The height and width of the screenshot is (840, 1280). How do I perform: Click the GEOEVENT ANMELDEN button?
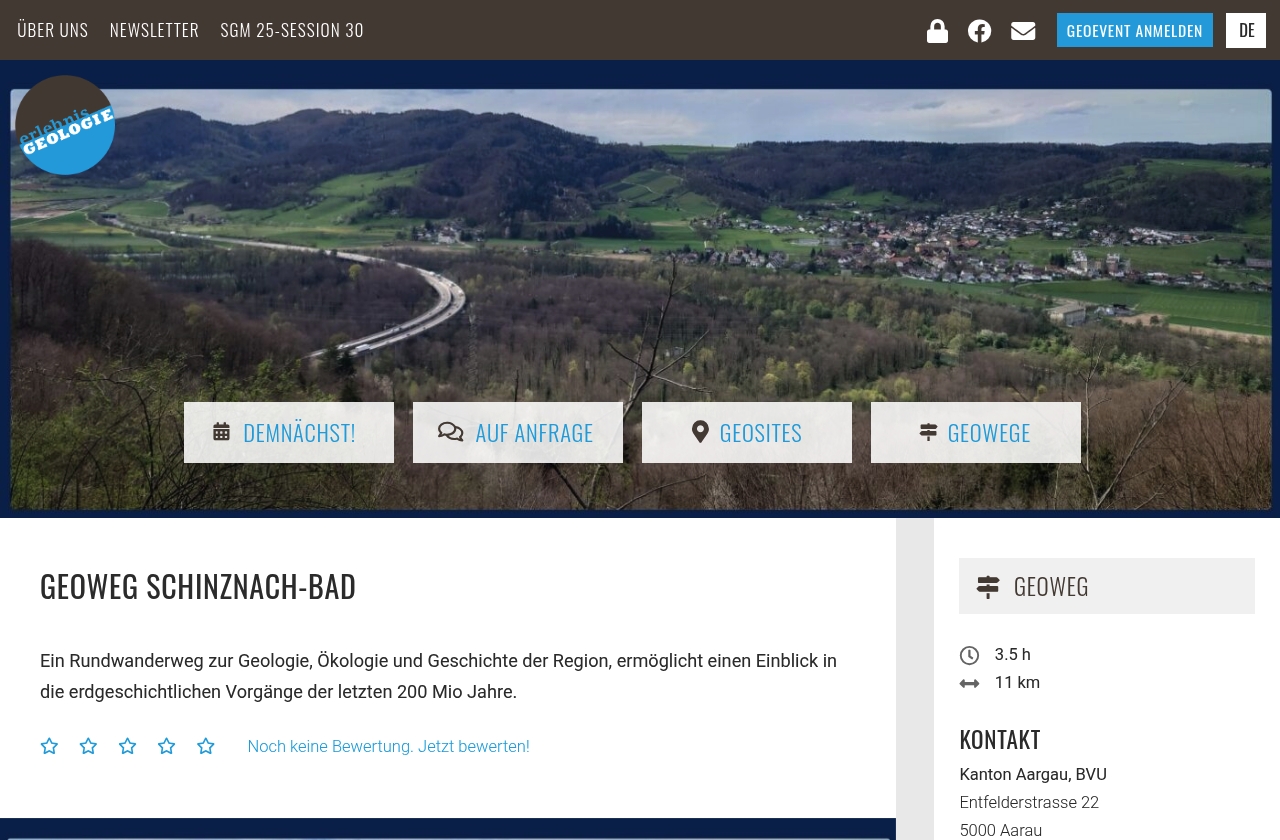tap(1134, 30)
